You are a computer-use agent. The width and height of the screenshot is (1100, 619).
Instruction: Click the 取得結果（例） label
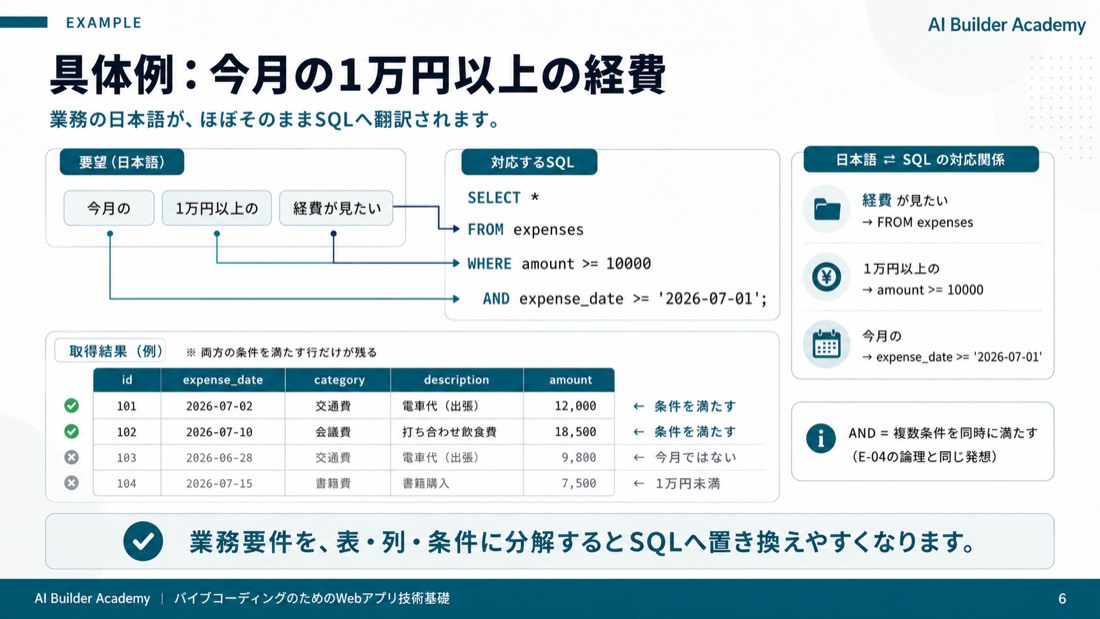[x=111, y=351]
